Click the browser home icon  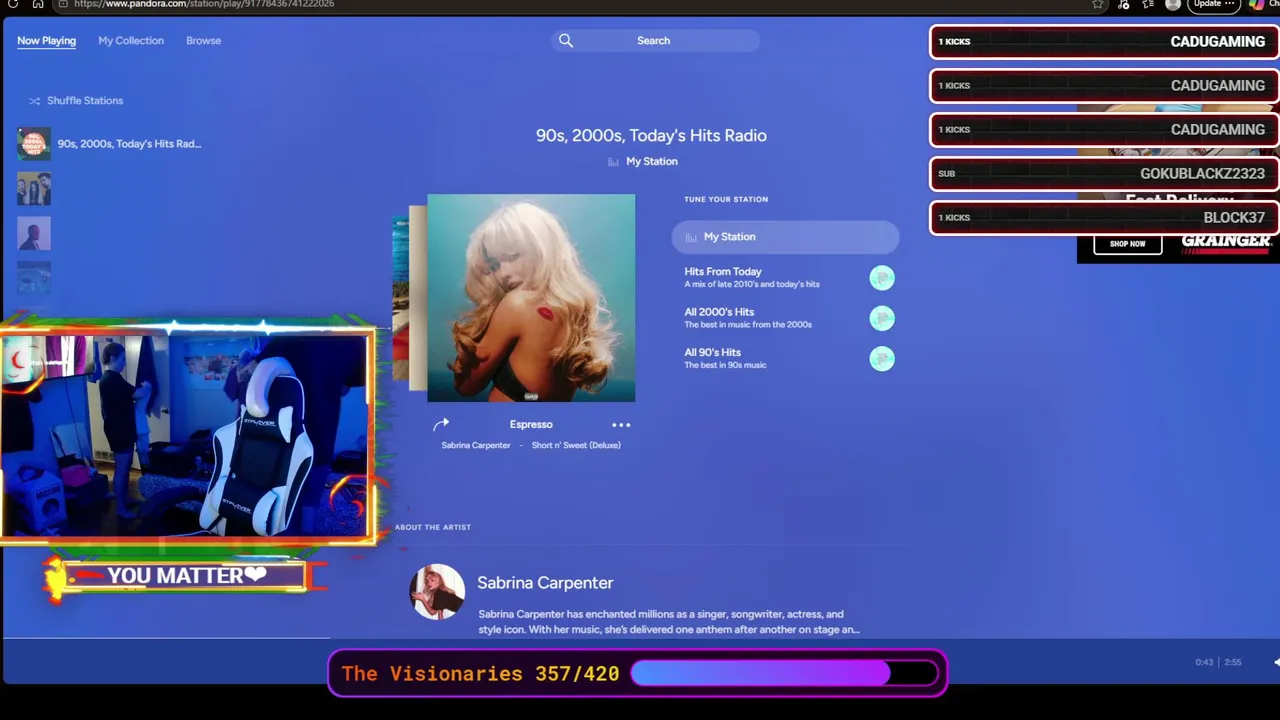point(38,4)
